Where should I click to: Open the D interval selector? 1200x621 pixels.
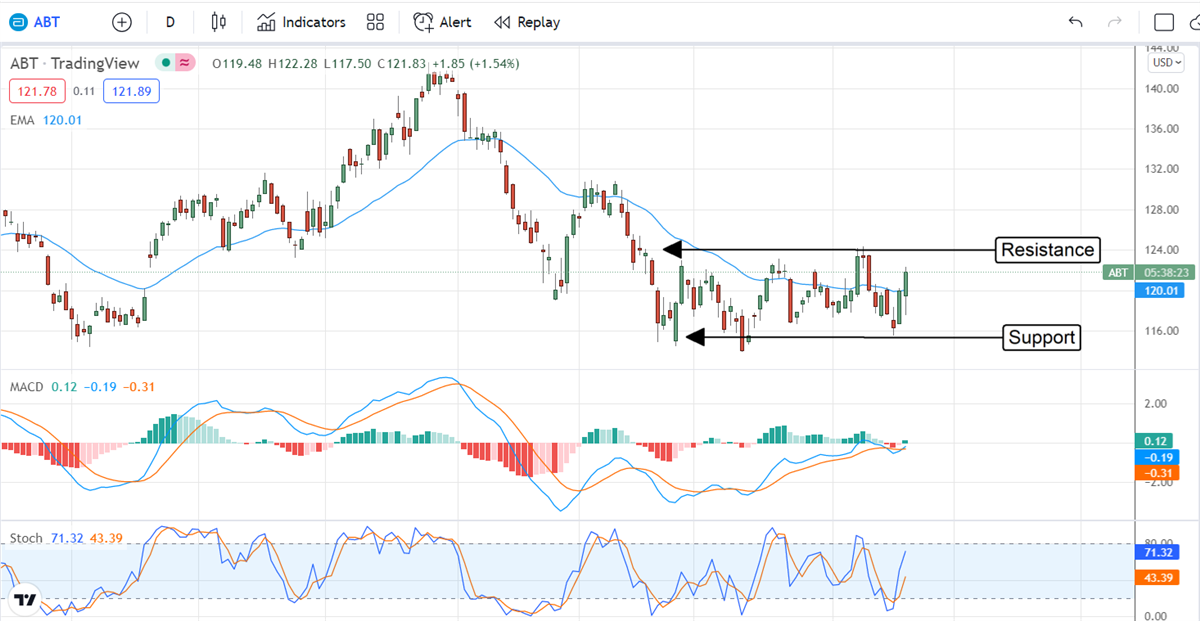click(x=170, y=22)
